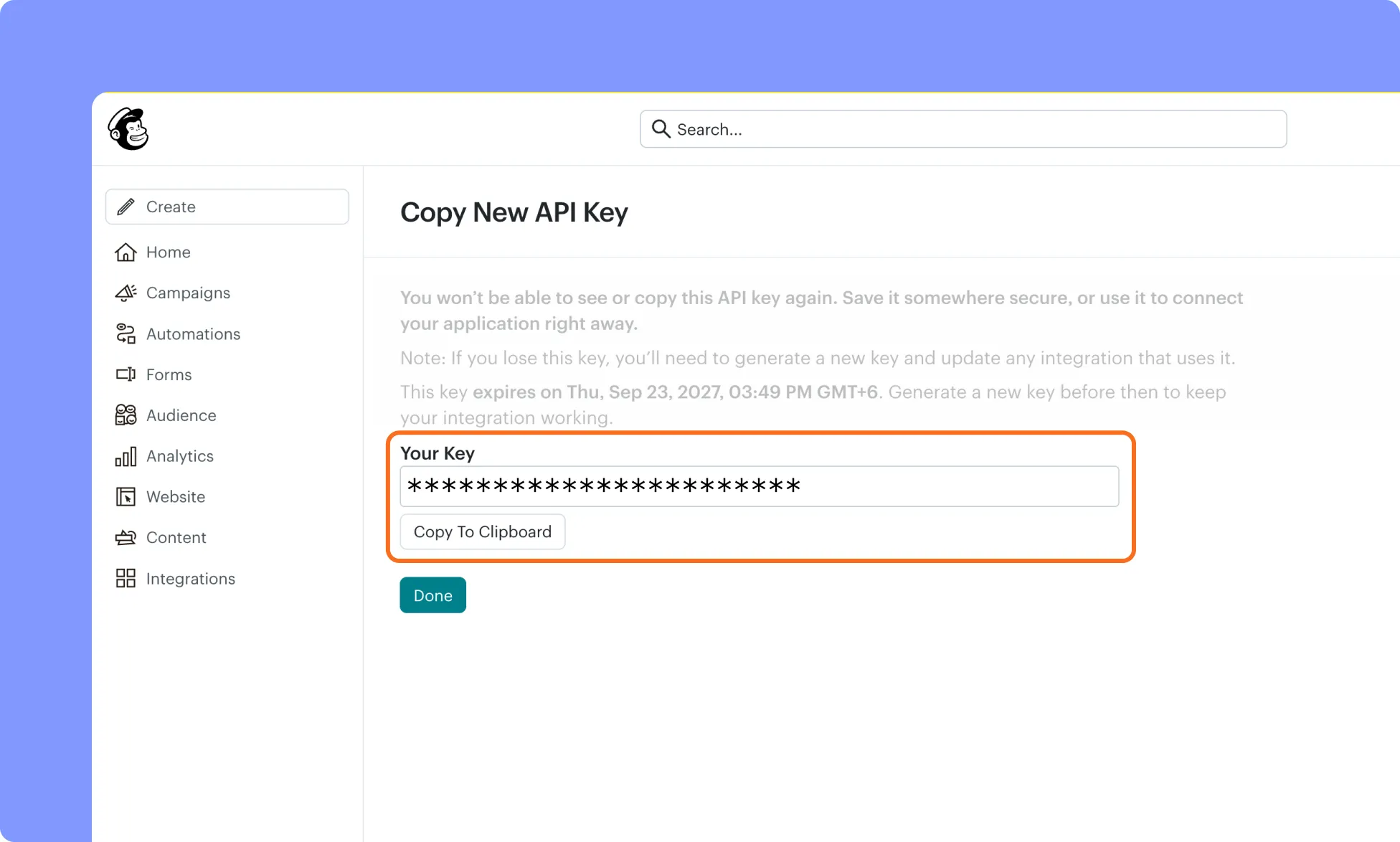Screen dimensions: 1400x842
Task: Click inside the Your Key field
Action: (760, 486)
